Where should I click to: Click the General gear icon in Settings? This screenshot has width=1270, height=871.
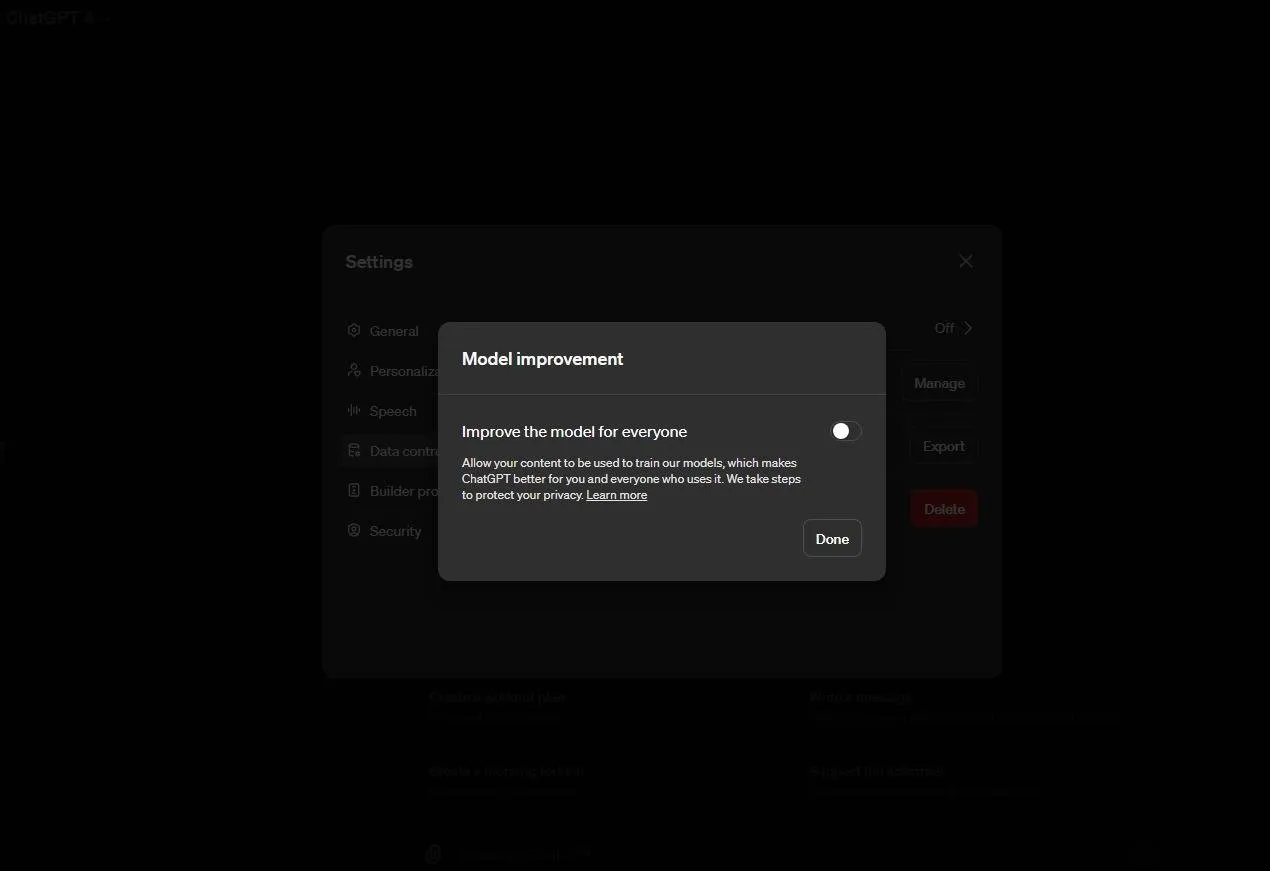(354, 331)
